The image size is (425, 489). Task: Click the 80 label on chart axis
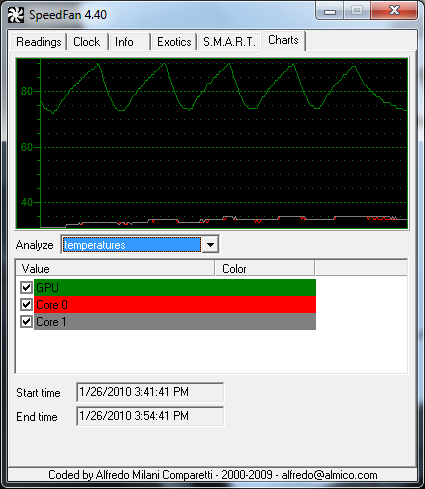[27, 91]
